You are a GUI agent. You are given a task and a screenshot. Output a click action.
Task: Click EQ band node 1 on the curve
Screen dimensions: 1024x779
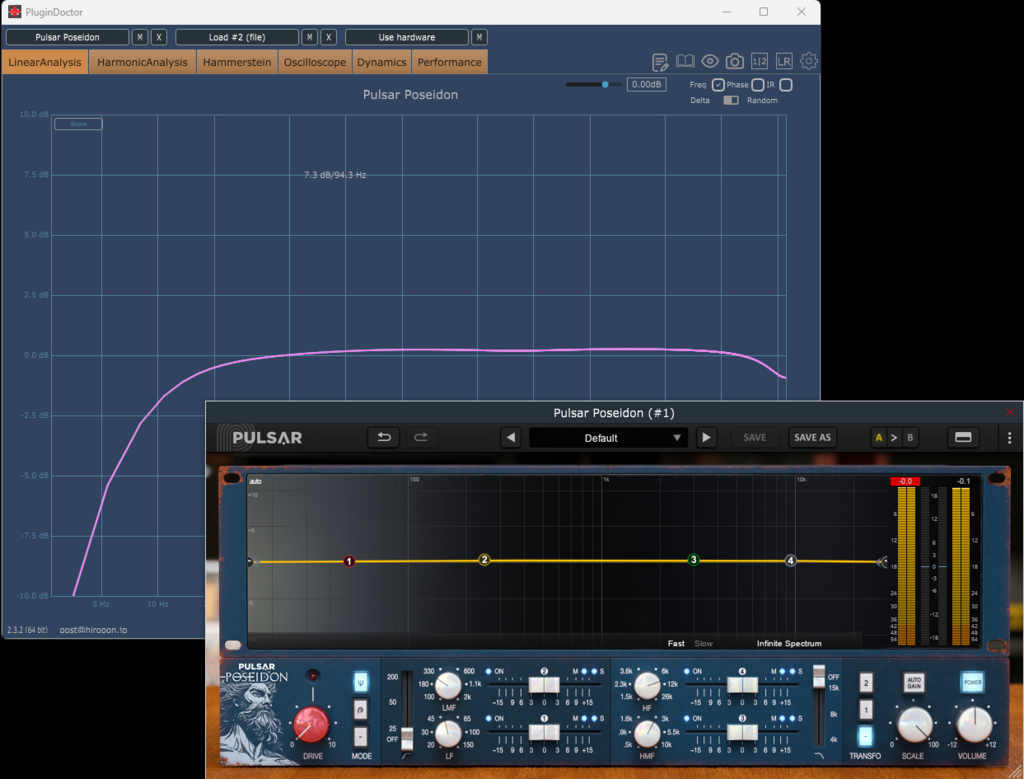[x=349, y=562]
